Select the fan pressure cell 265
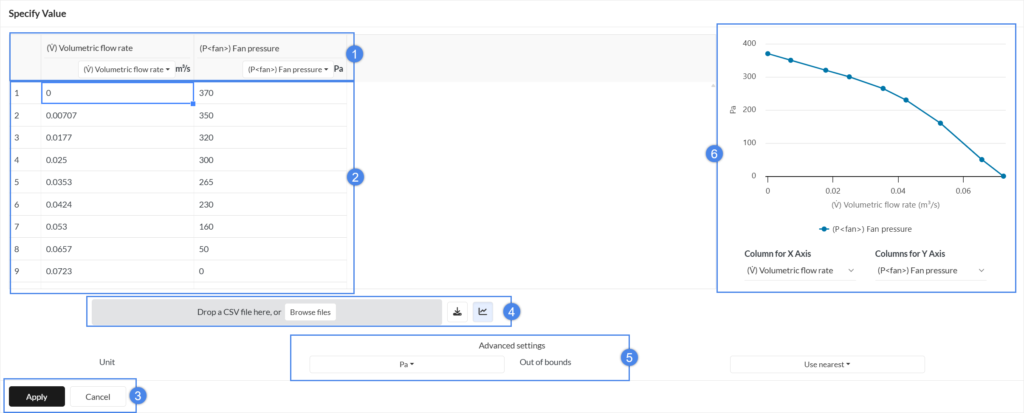Viewport: 1024px width, 413px height. (x=270, y=182)
